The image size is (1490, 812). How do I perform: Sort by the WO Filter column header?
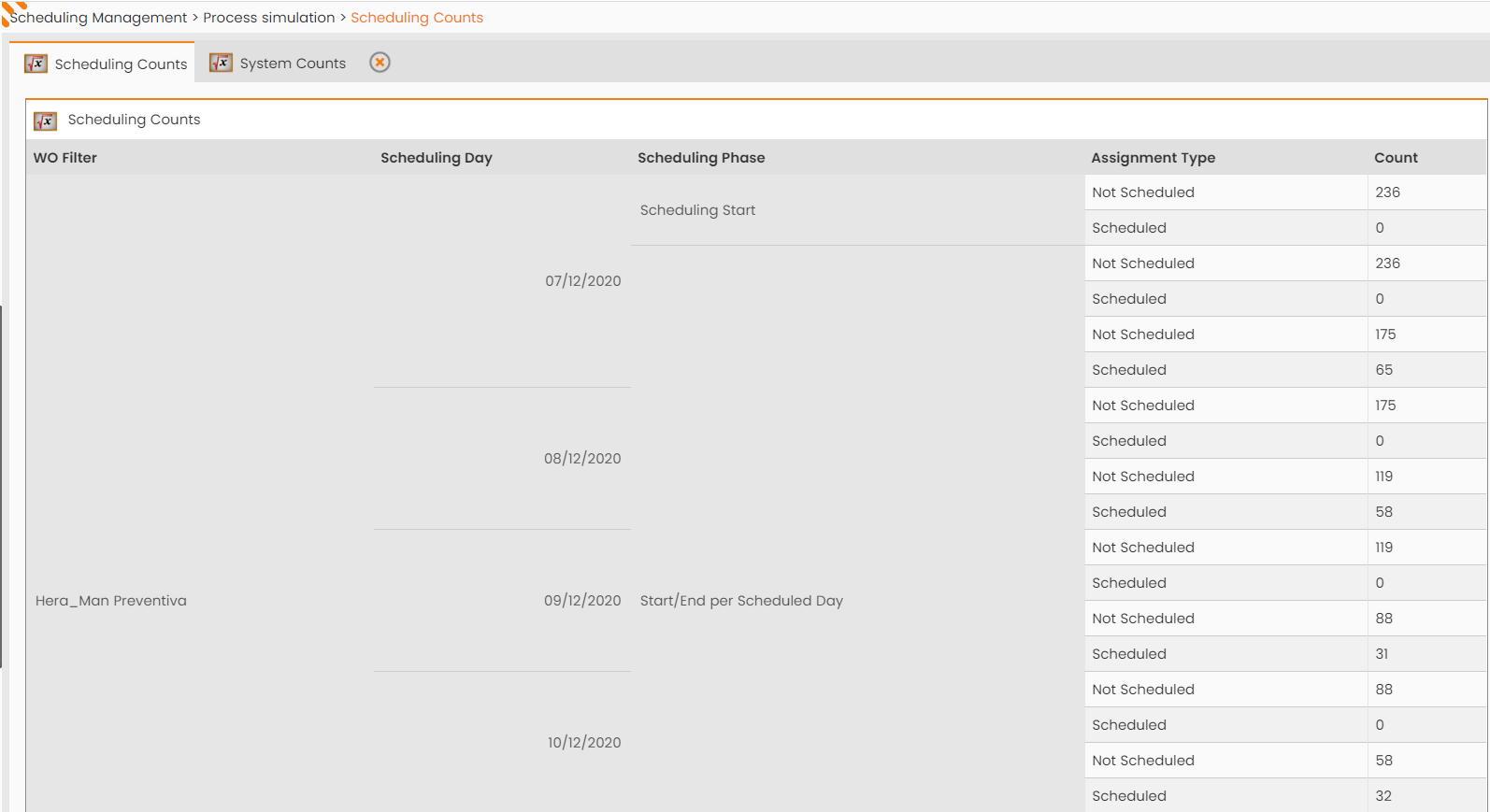click(65, 158)
